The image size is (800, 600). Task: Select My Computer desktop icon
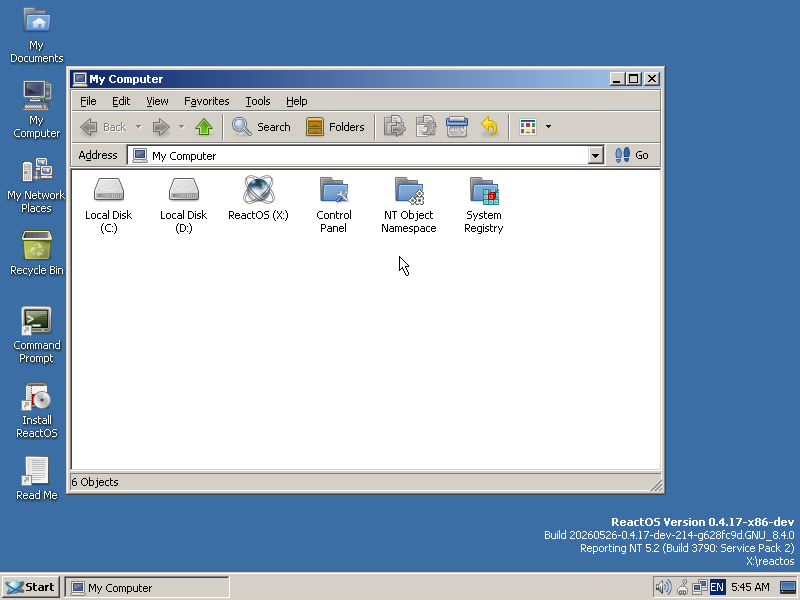pos(37,110)
